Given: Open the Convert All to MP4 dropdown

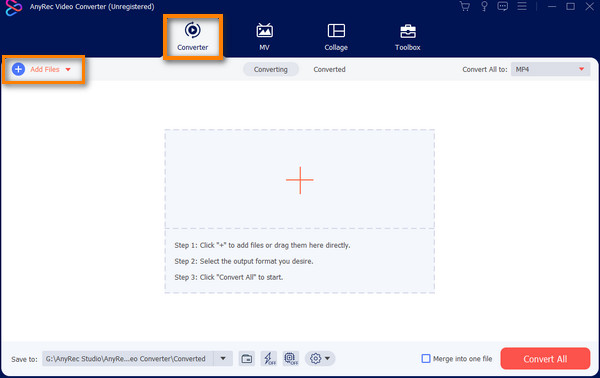Looking at the screenshot, I should (550, 69).
